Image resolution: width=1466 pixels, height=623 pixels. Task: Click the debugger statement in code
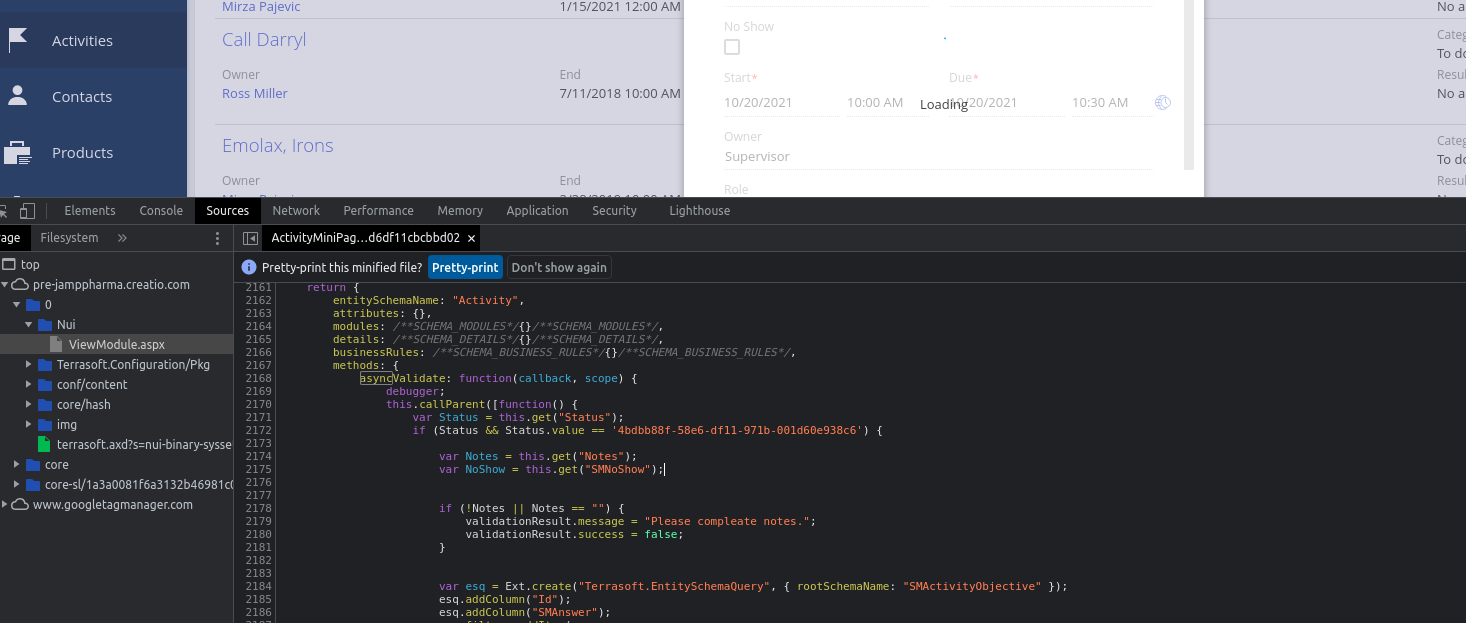(412, 391)
